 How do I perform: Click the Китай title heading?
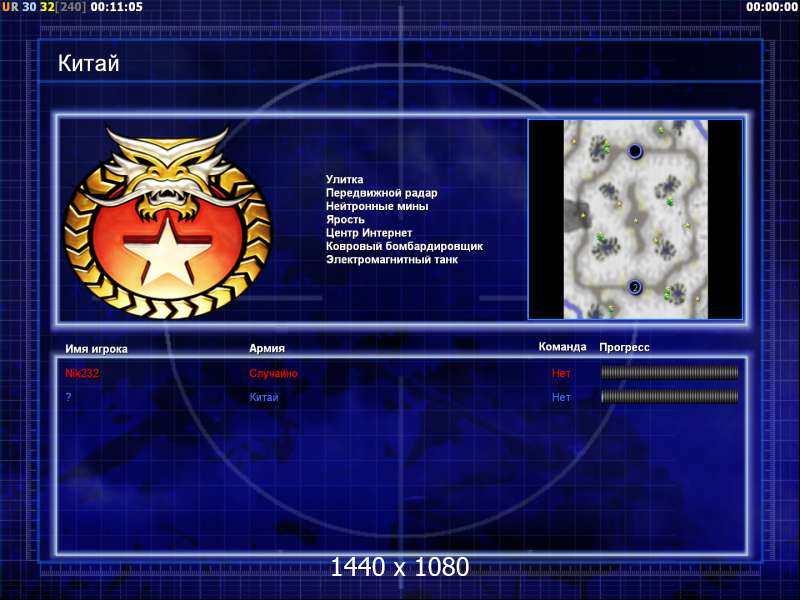click(x=89, y=63)
